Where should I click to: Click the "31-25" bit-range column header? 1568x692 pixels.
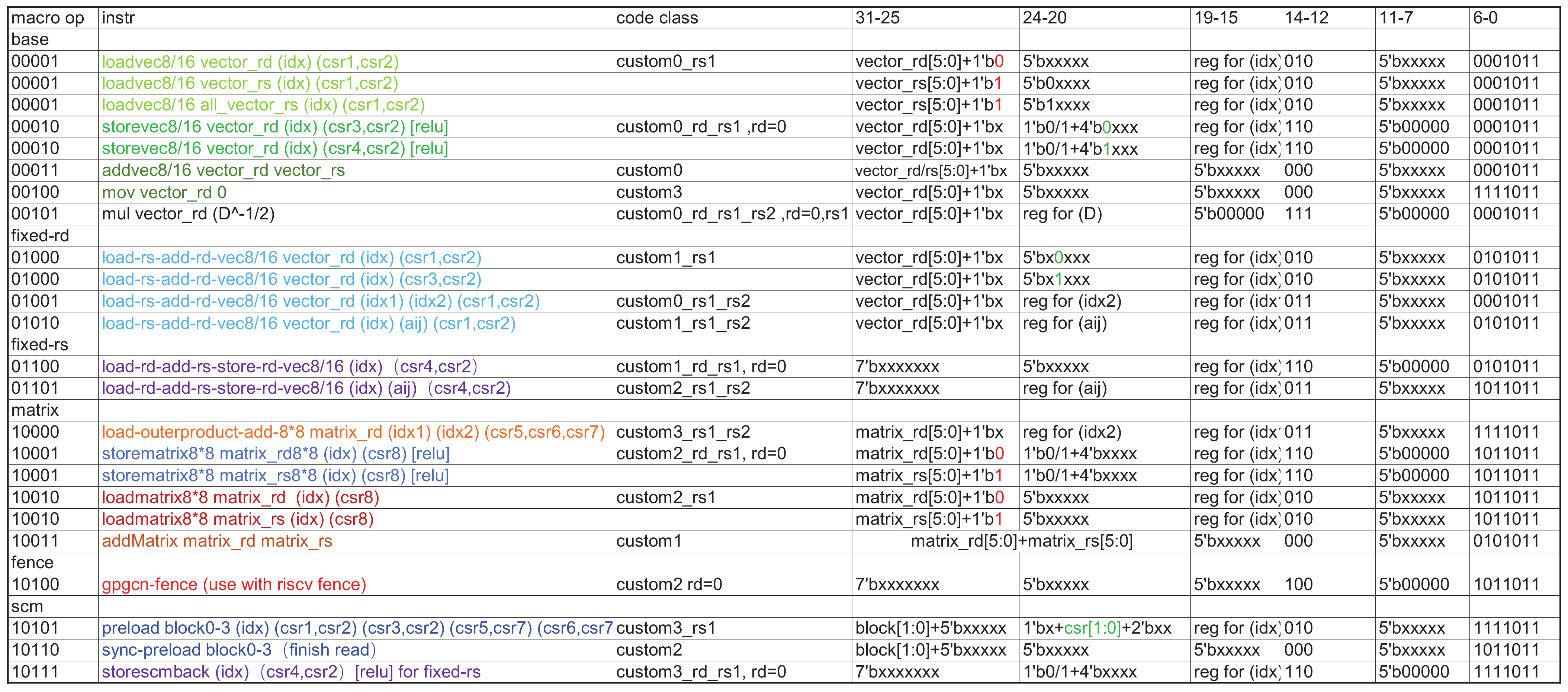point(877,18)
